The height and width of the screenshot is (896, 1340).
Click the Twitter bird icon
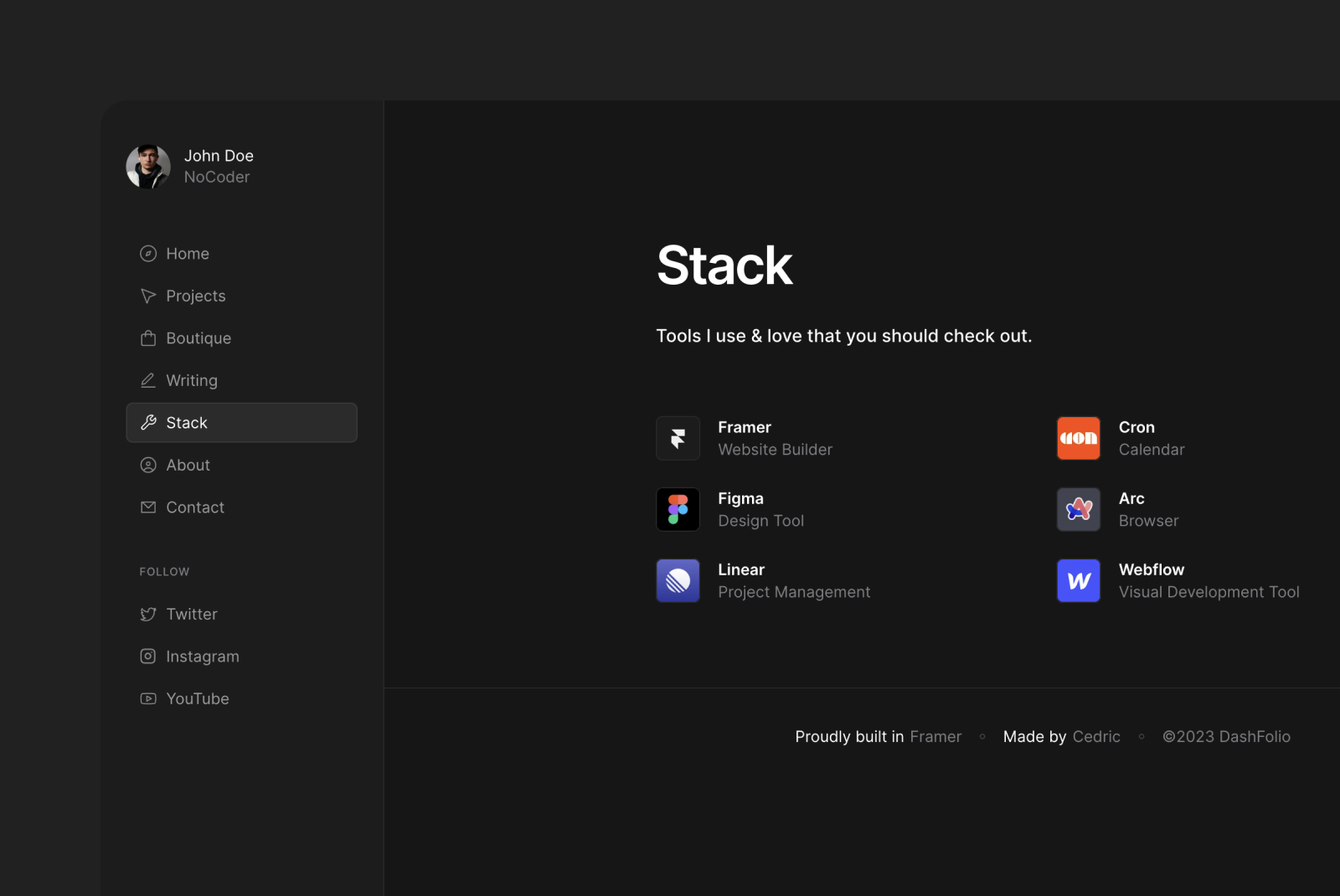(x=148, y=615)
